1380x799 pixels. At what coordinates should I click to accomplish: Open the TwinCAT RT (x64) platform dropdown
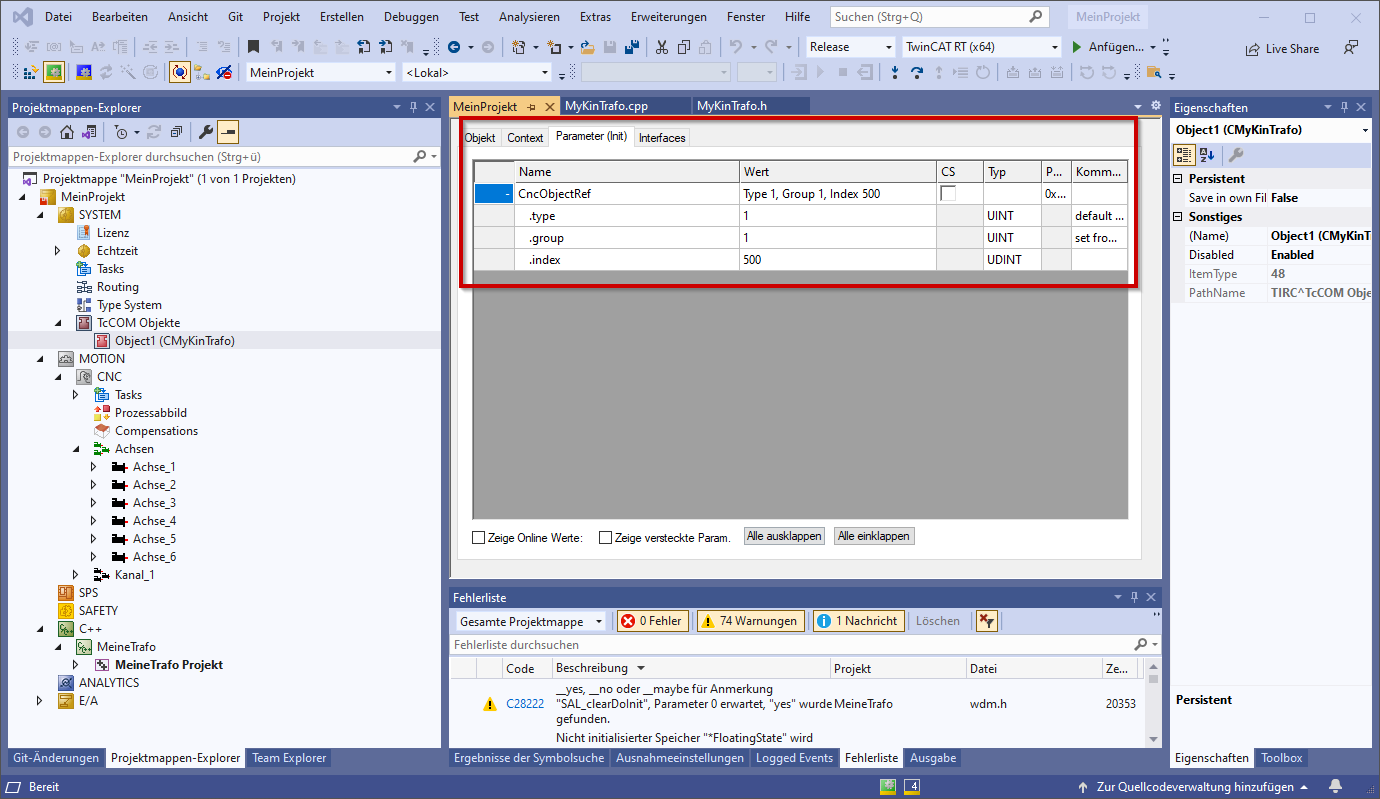click(981, 47)
